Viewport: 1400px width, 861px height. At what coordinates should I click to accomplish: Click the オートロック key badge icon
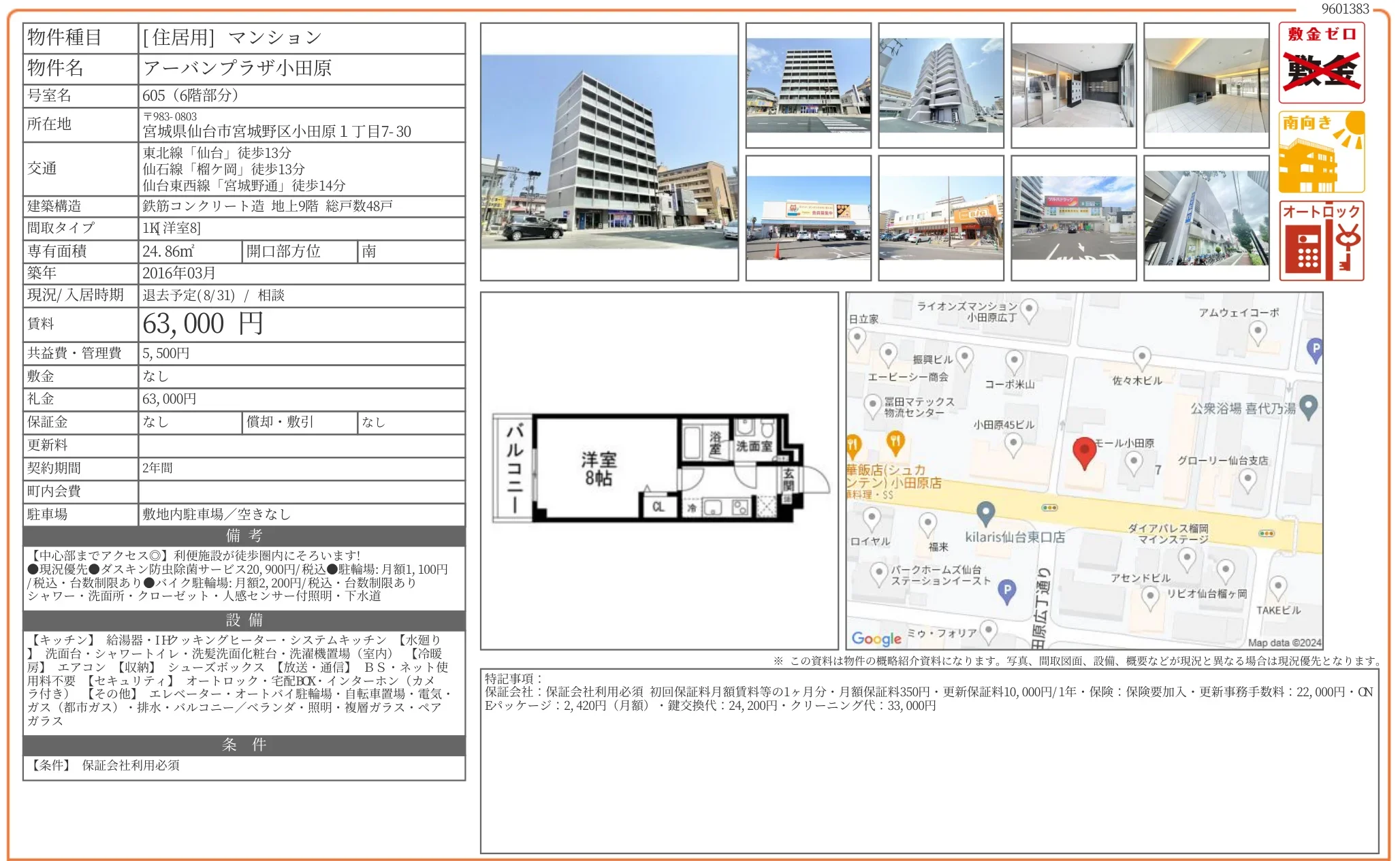1321,240
